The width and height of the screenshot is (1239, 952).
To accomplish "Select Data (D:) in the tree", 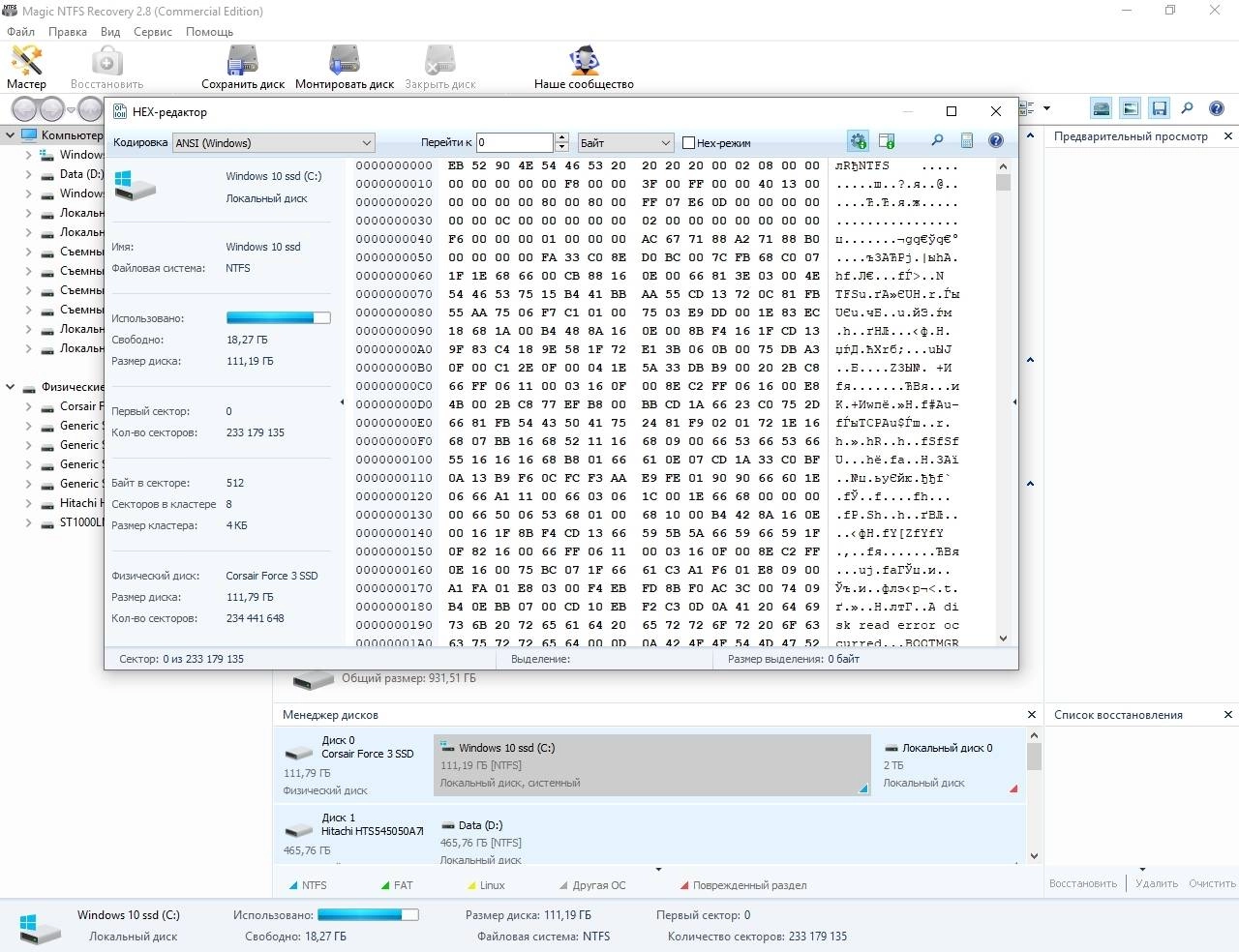I will click(81, 174).
